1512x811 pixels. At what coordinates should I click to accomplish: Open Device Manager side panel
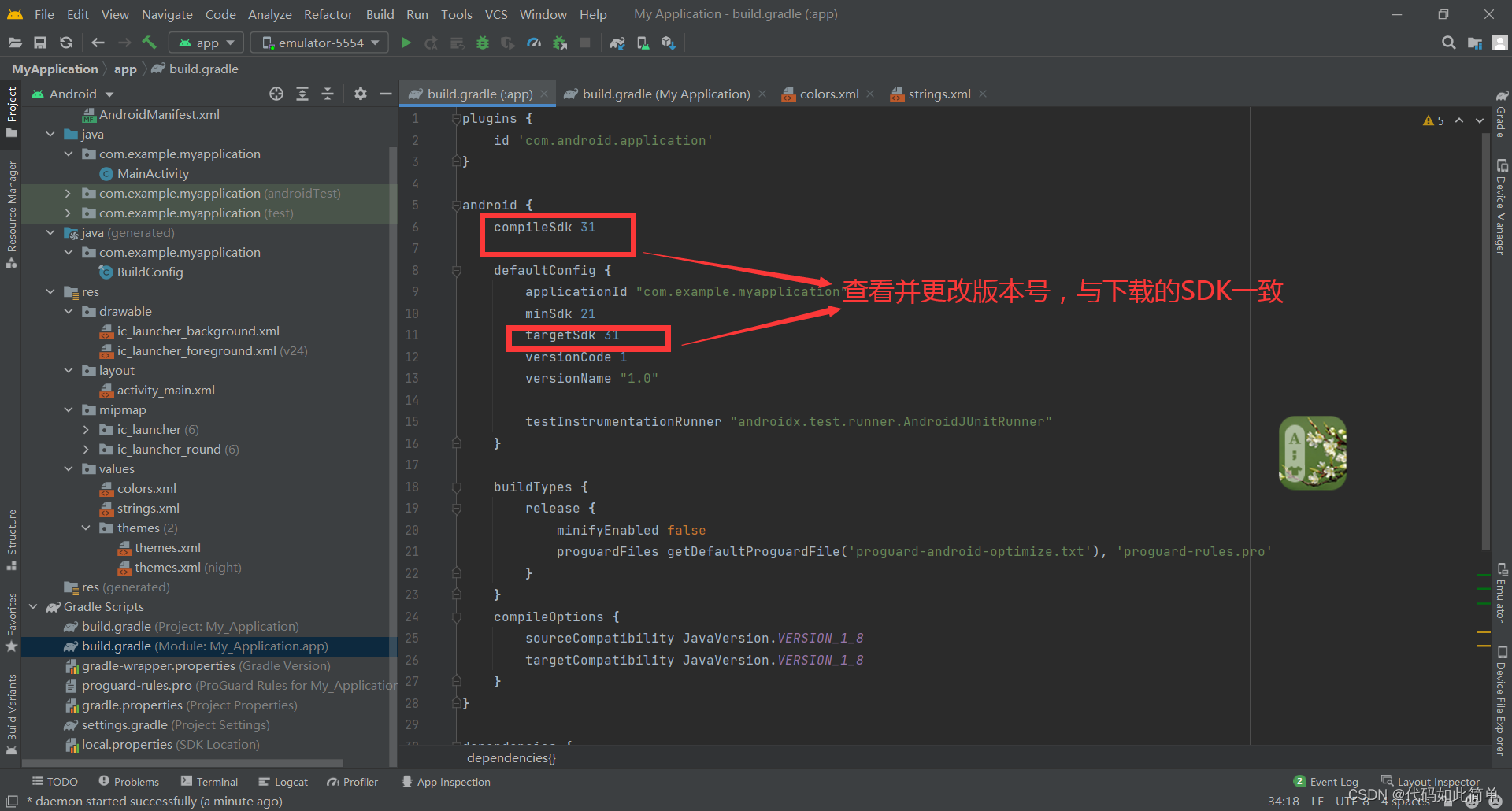click(1502, 207)
